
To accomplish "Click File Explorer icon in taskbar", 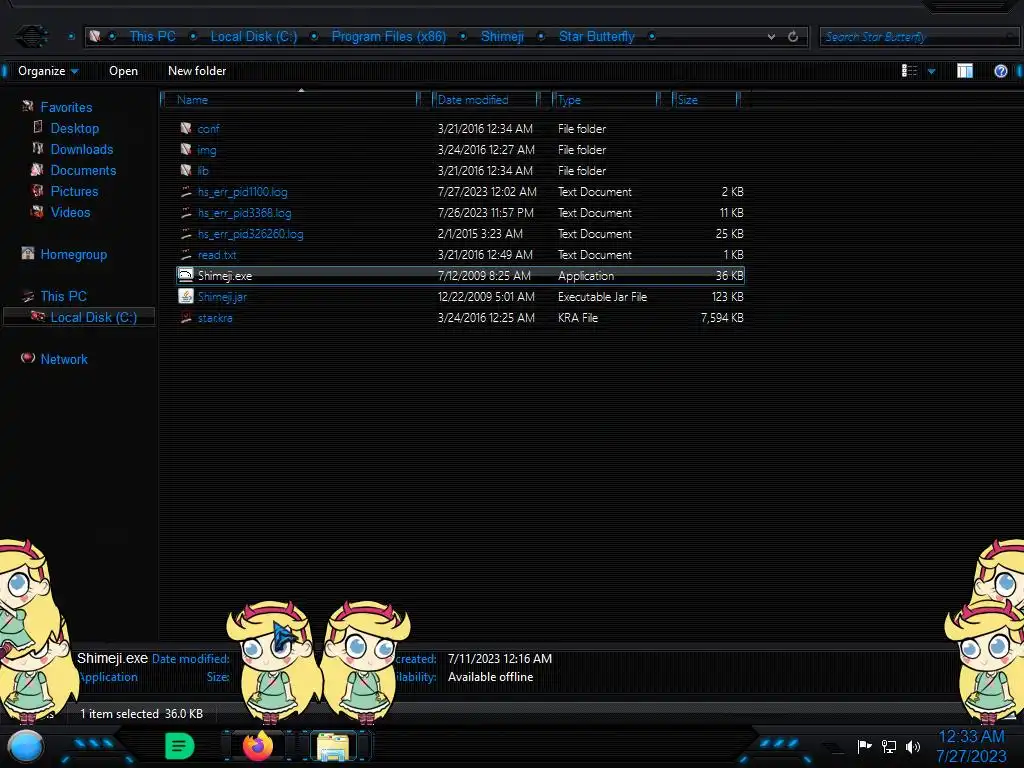I will [333, 746].
